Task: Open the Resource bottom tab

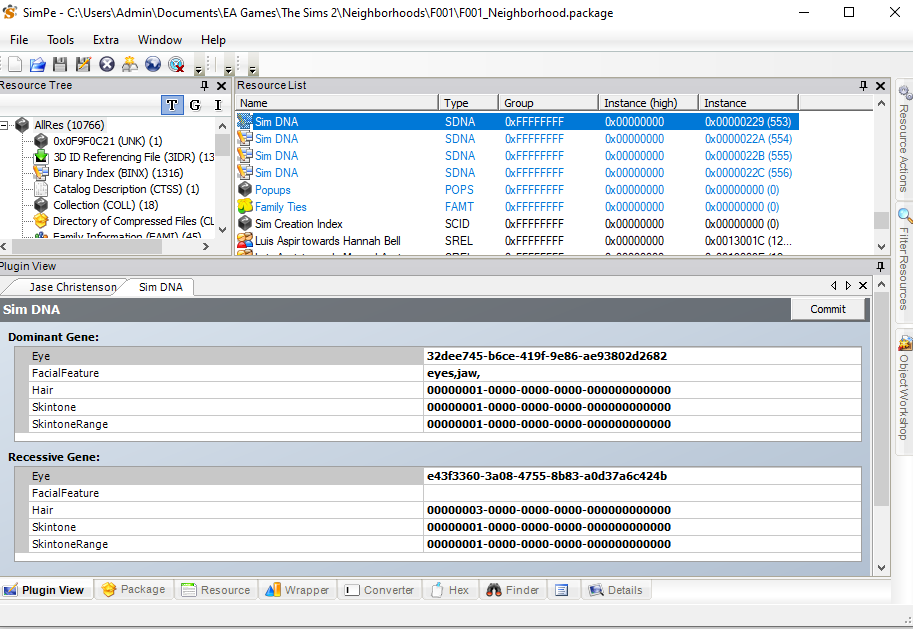Action: pyautogui.click(x=215, y=590)
